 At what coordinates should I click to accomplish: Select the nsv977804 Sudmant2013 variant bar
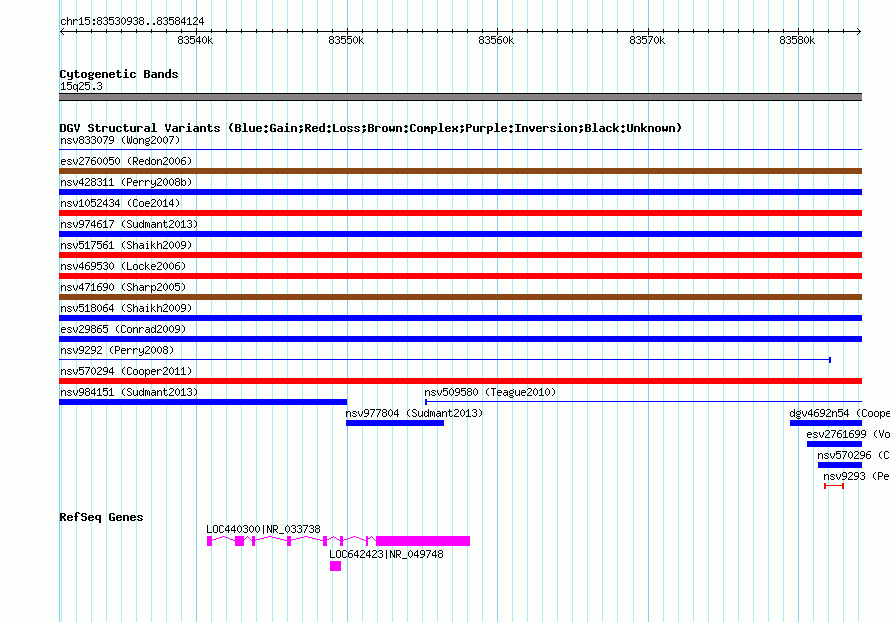click(x=395, y=423)
